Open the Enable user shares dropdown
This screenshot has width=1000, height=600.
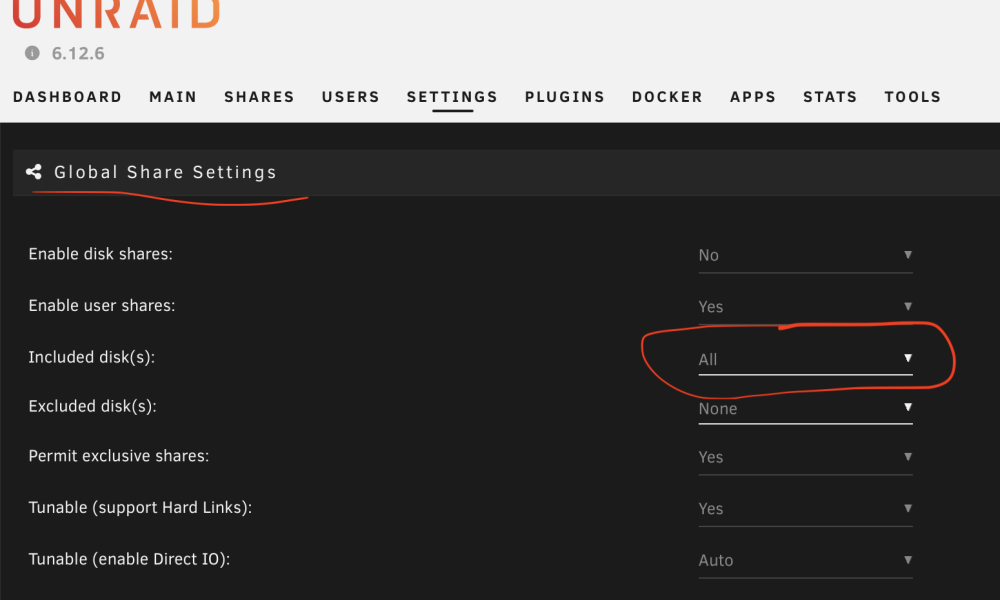coord(805,307)
